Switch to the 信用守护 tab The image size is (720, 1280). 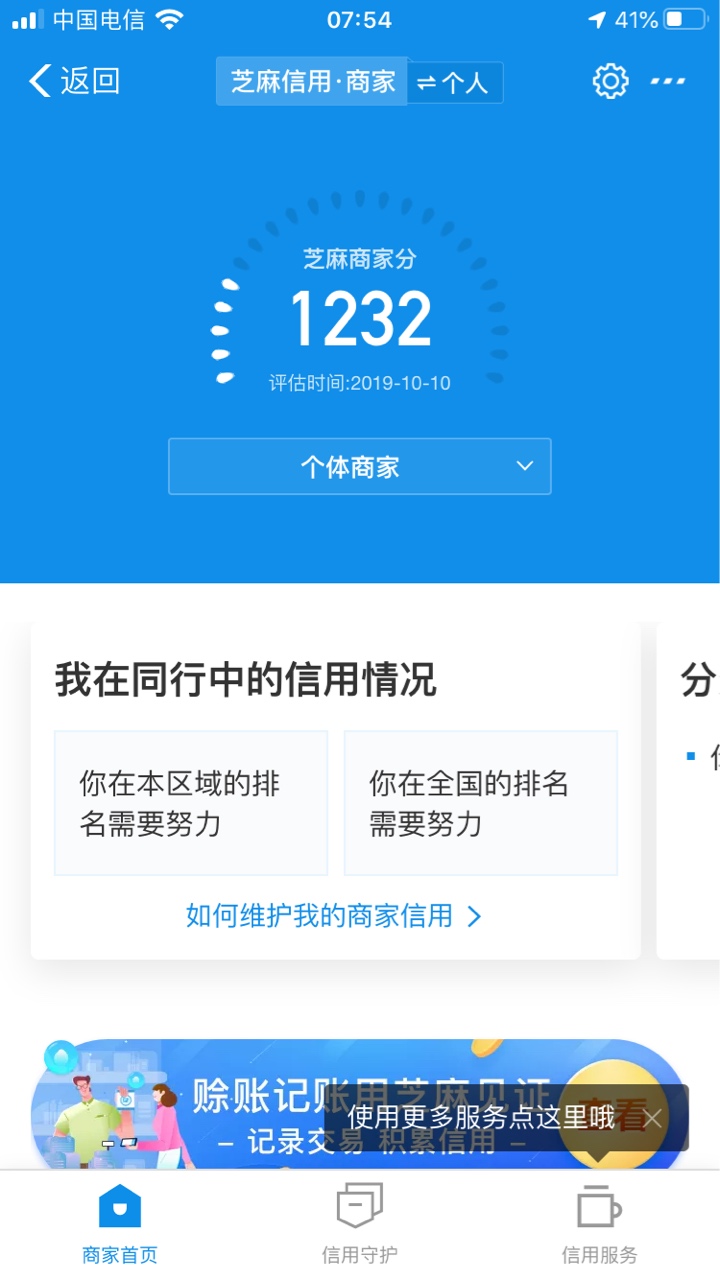[359, 1222]
